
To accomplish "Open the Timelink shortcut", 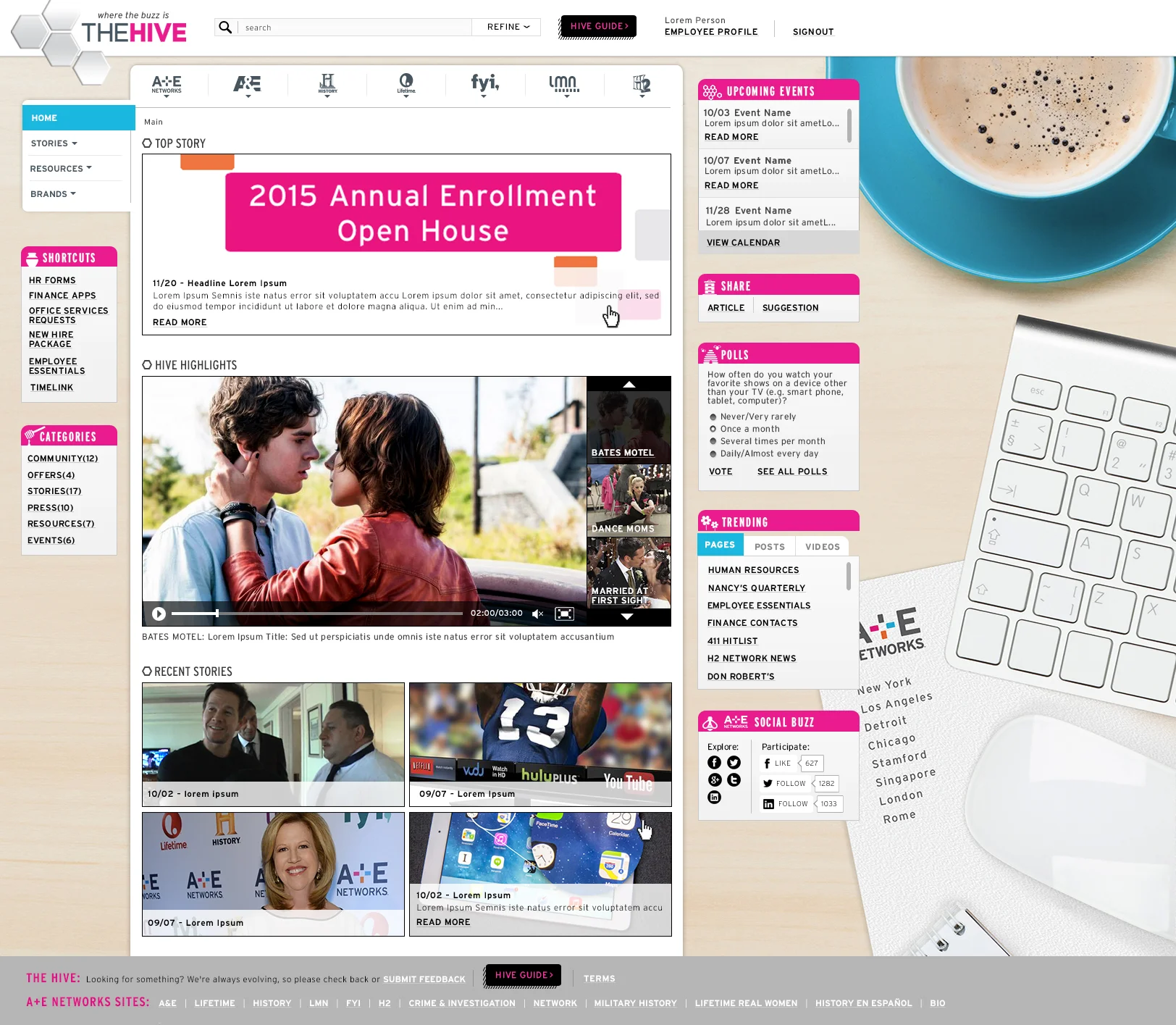I will [x=51, y=388].
